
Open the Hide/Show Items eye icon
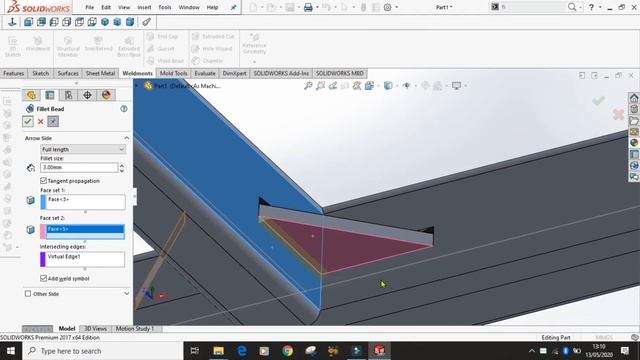coord(407,86)
